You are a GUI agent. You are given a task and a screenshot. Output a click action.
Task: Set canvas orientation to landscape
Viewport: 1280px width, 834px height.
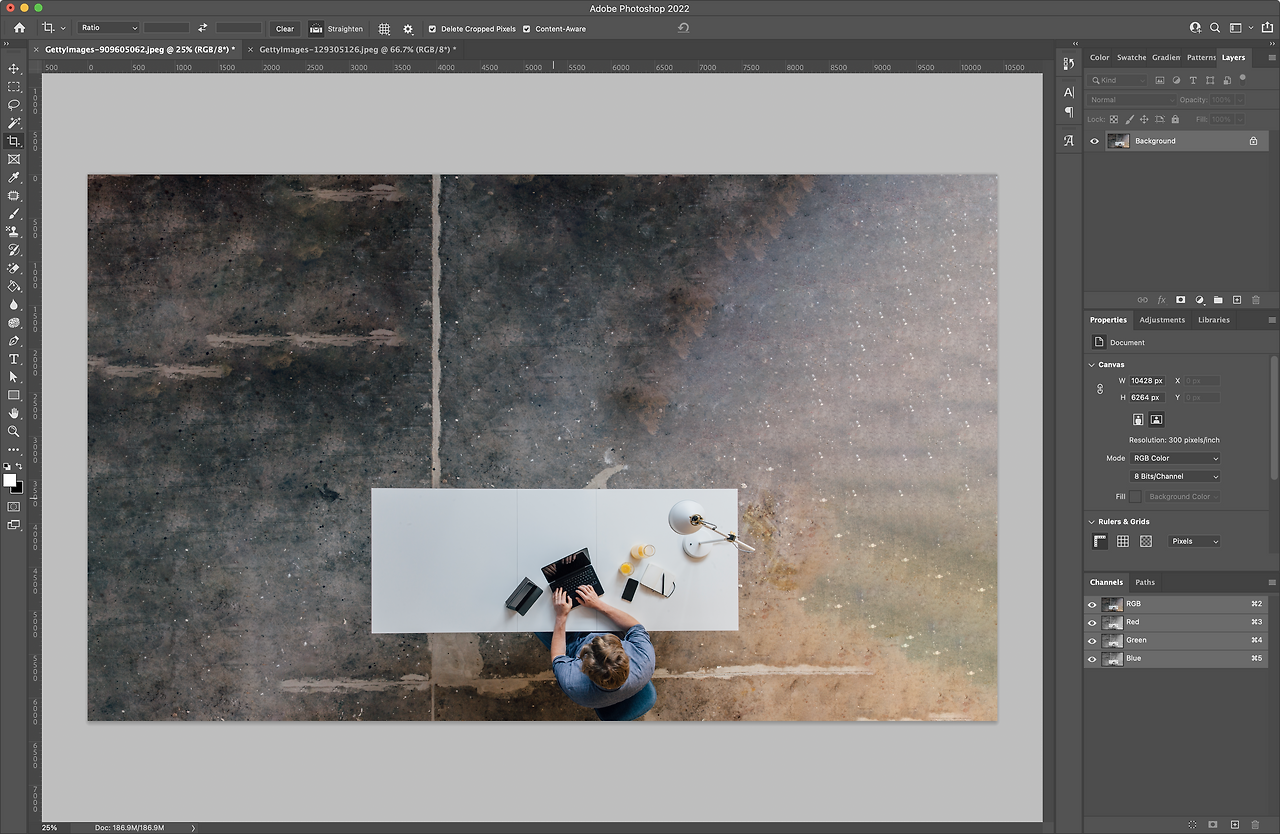[1156, 420]
